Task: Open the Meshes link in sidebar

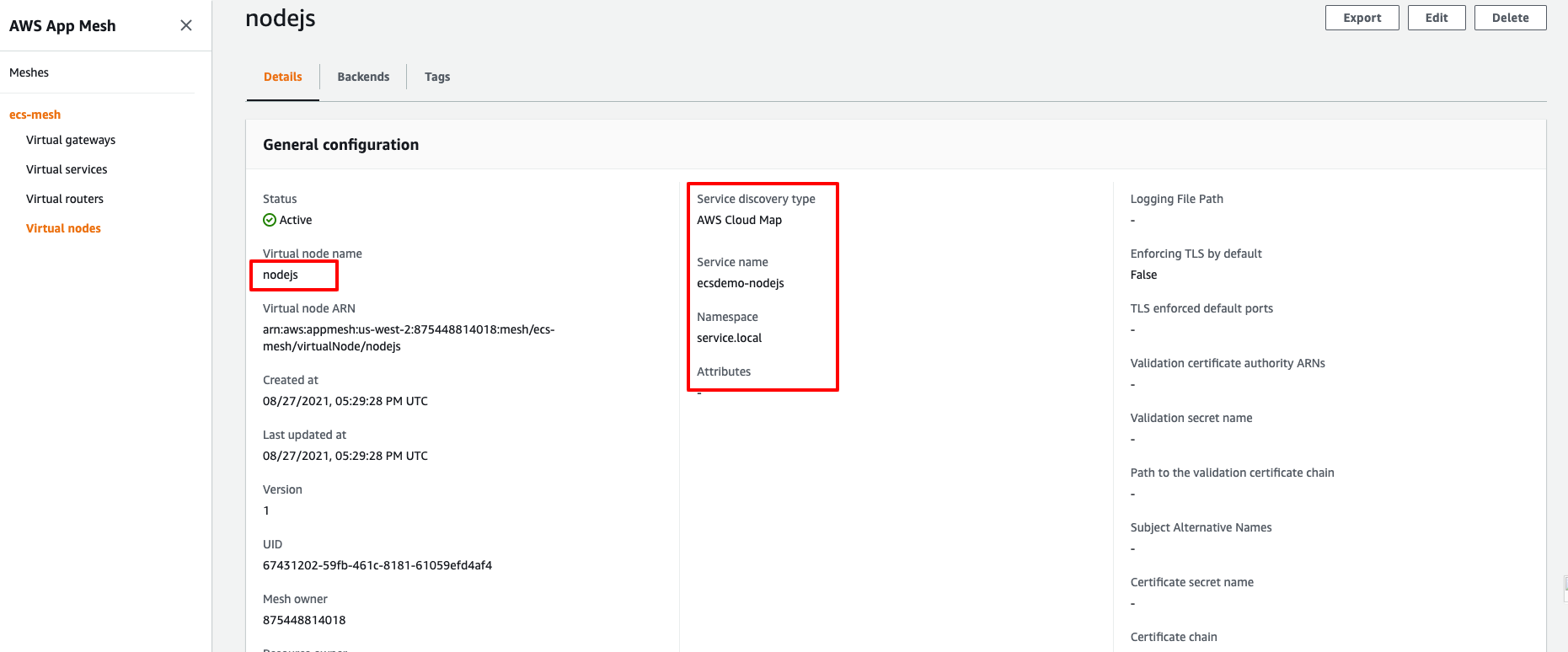Action: pyautogui.click(x=29, y=72)
